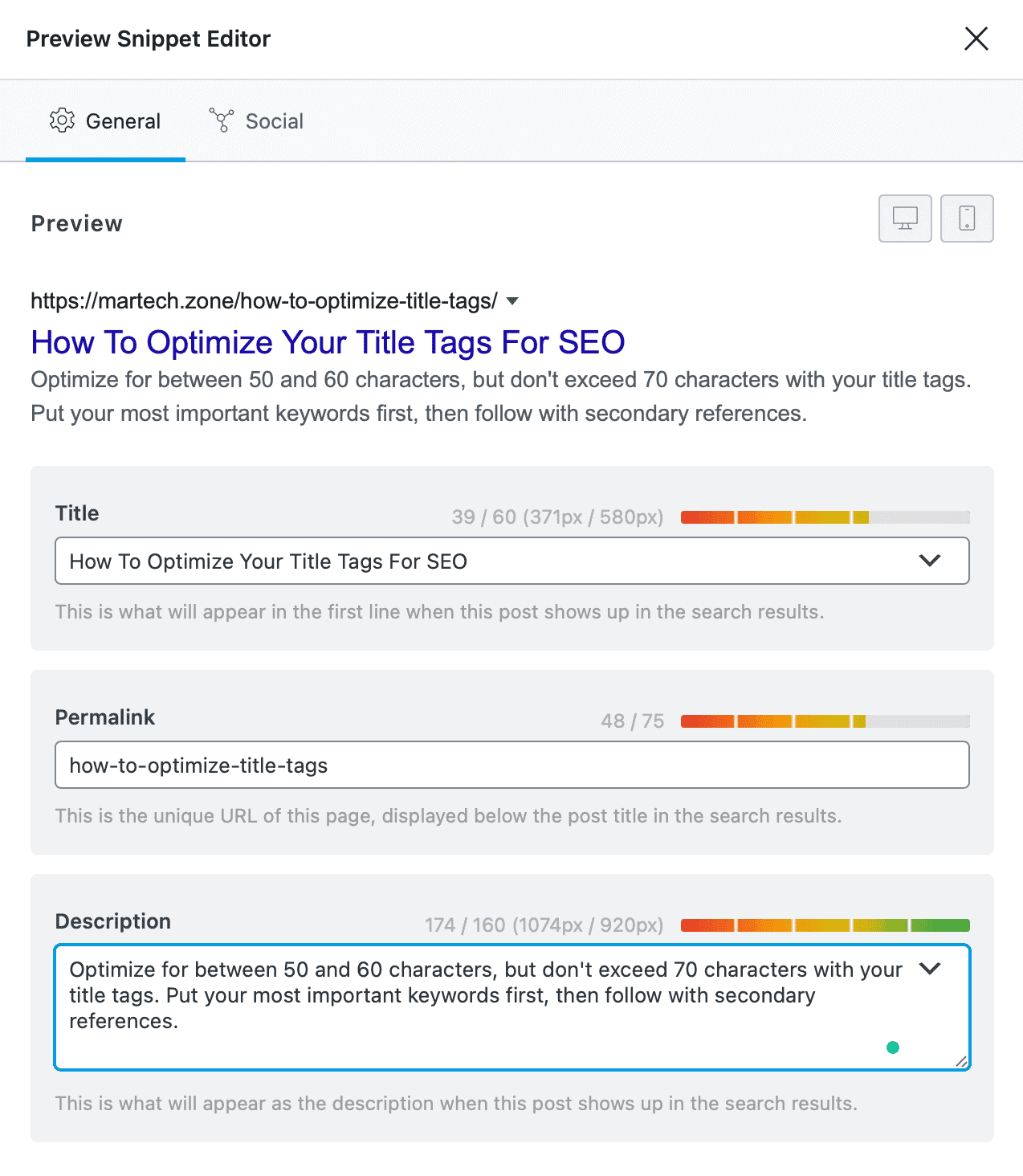Image resolution: width=1023 pixels, height=1176 pixels.
Task: Click green Grammarly dot in Description
Action: click(x=892, y=1047)
